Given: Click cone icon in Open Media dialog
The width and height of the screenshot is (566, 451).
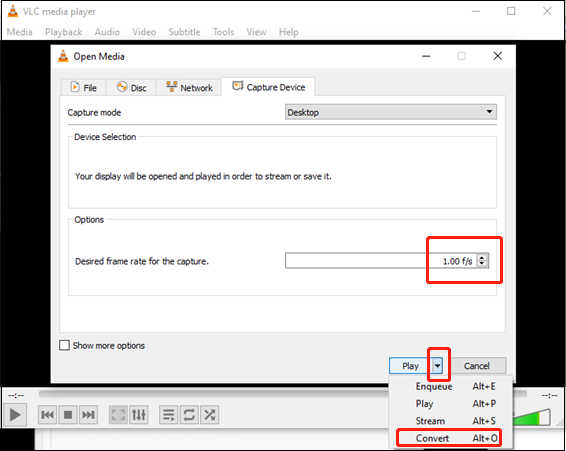Looking at the screenshot, I should click(63, 56).
